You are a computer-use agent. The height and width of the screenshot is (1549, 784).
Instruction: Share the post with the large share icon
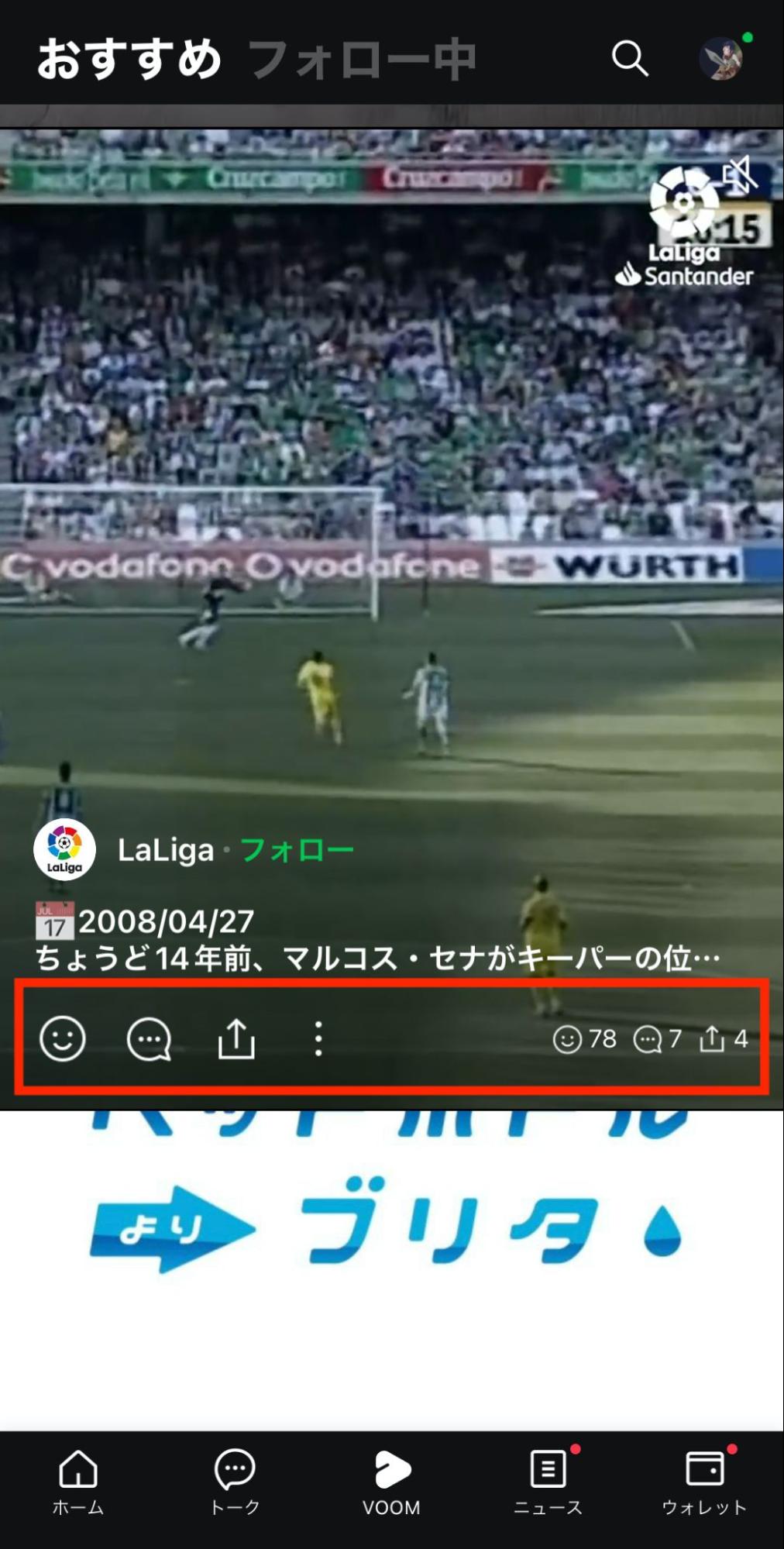pos(236,1038)
